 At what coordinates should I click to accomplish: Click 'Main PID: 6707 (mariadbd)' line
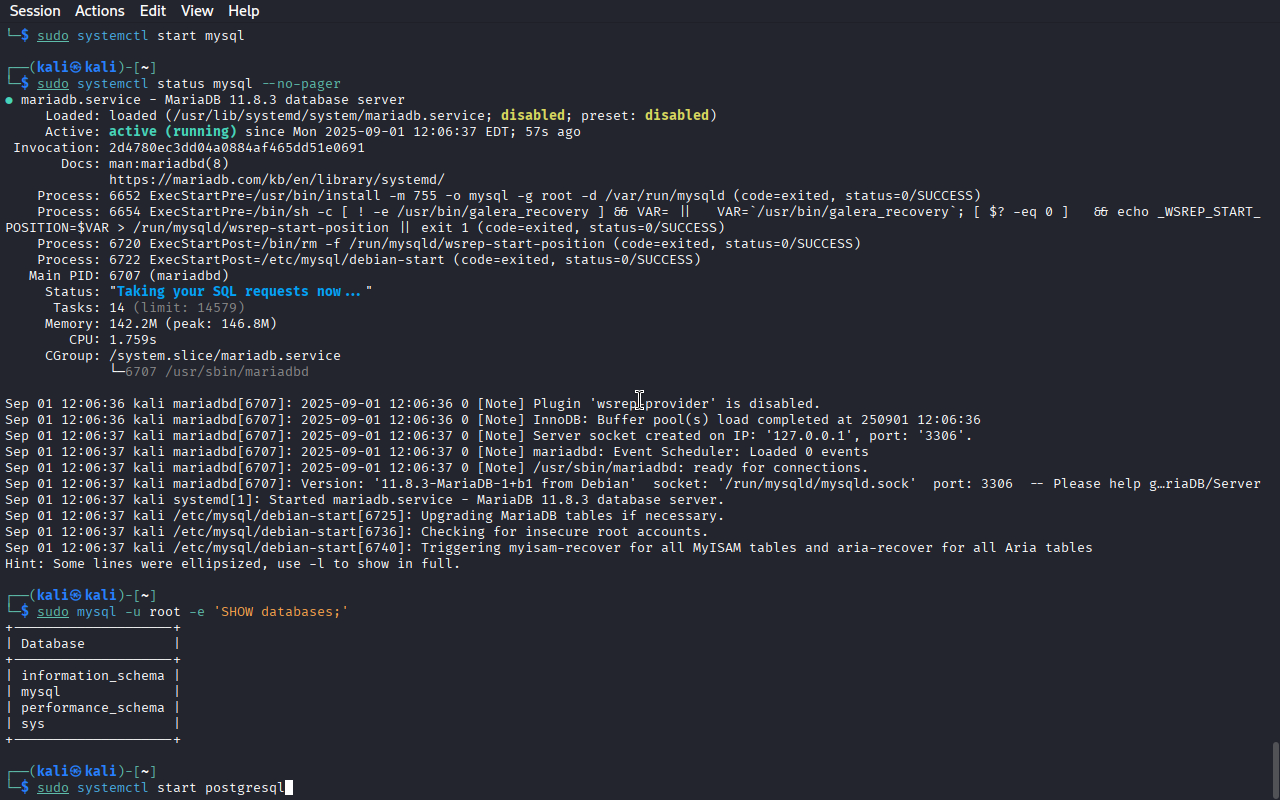129,276
